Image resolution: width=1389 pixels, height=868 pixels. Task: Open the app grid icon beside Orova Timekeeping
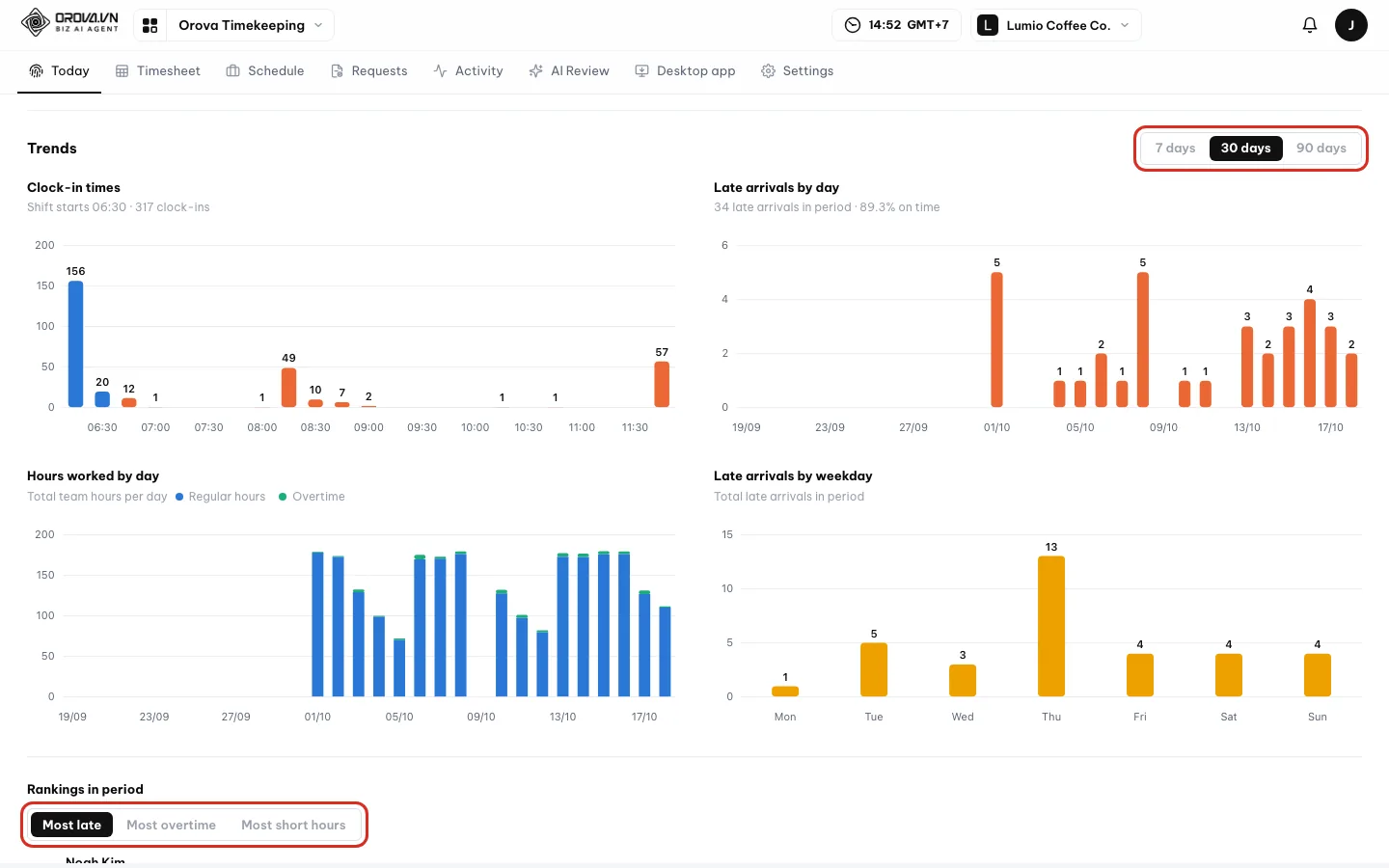[x=150, y=25]
